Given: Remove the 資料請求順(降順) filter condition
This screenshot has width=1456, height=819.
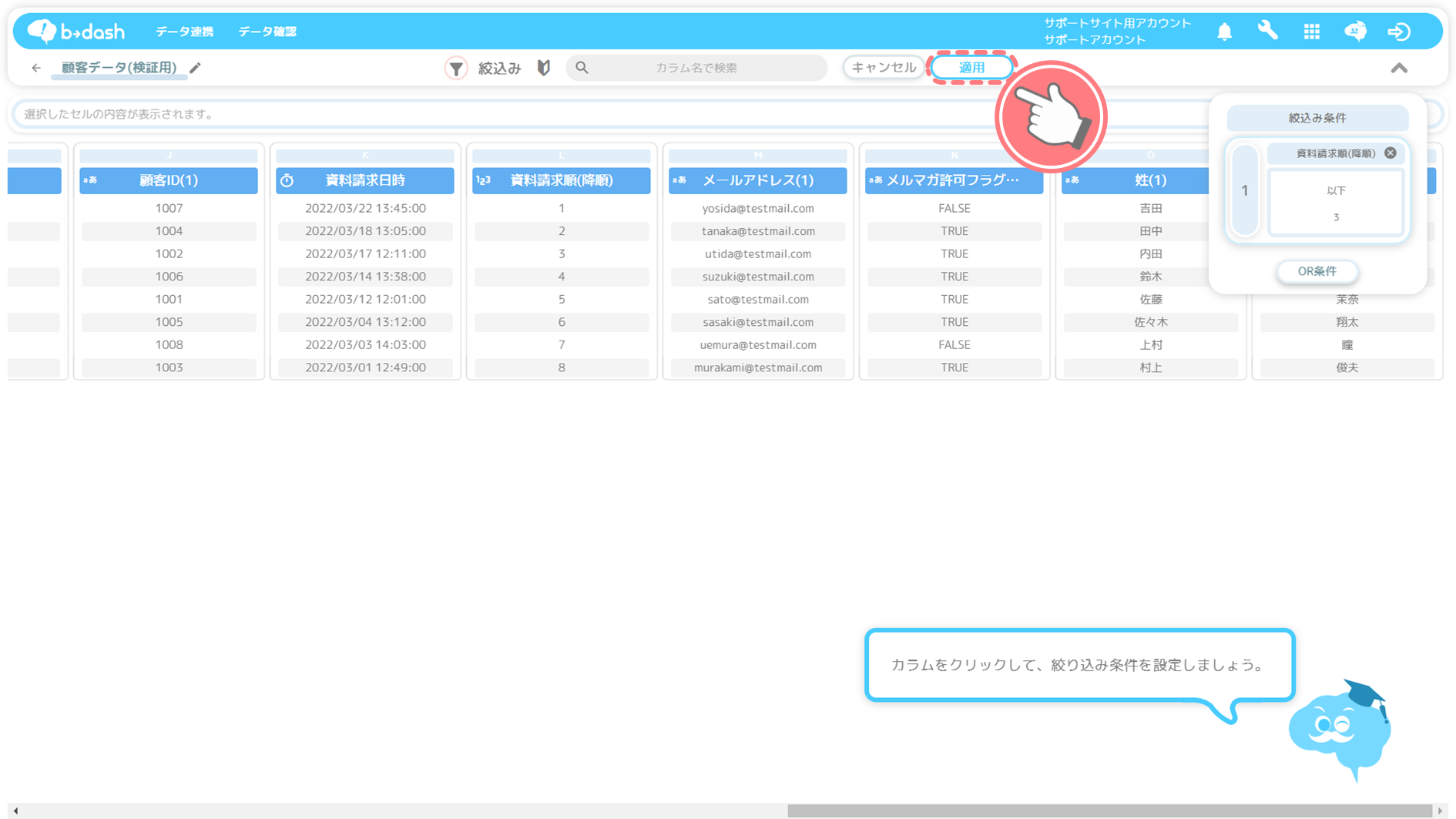Looking at the screenshot, I should [1391, 153].
